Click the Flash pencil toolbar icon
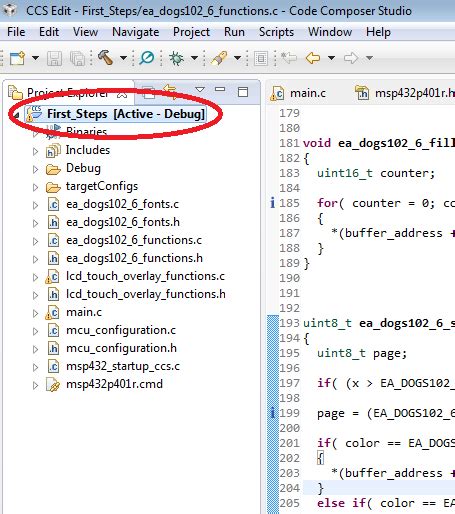The image size is (455, 514). [219, 58]
